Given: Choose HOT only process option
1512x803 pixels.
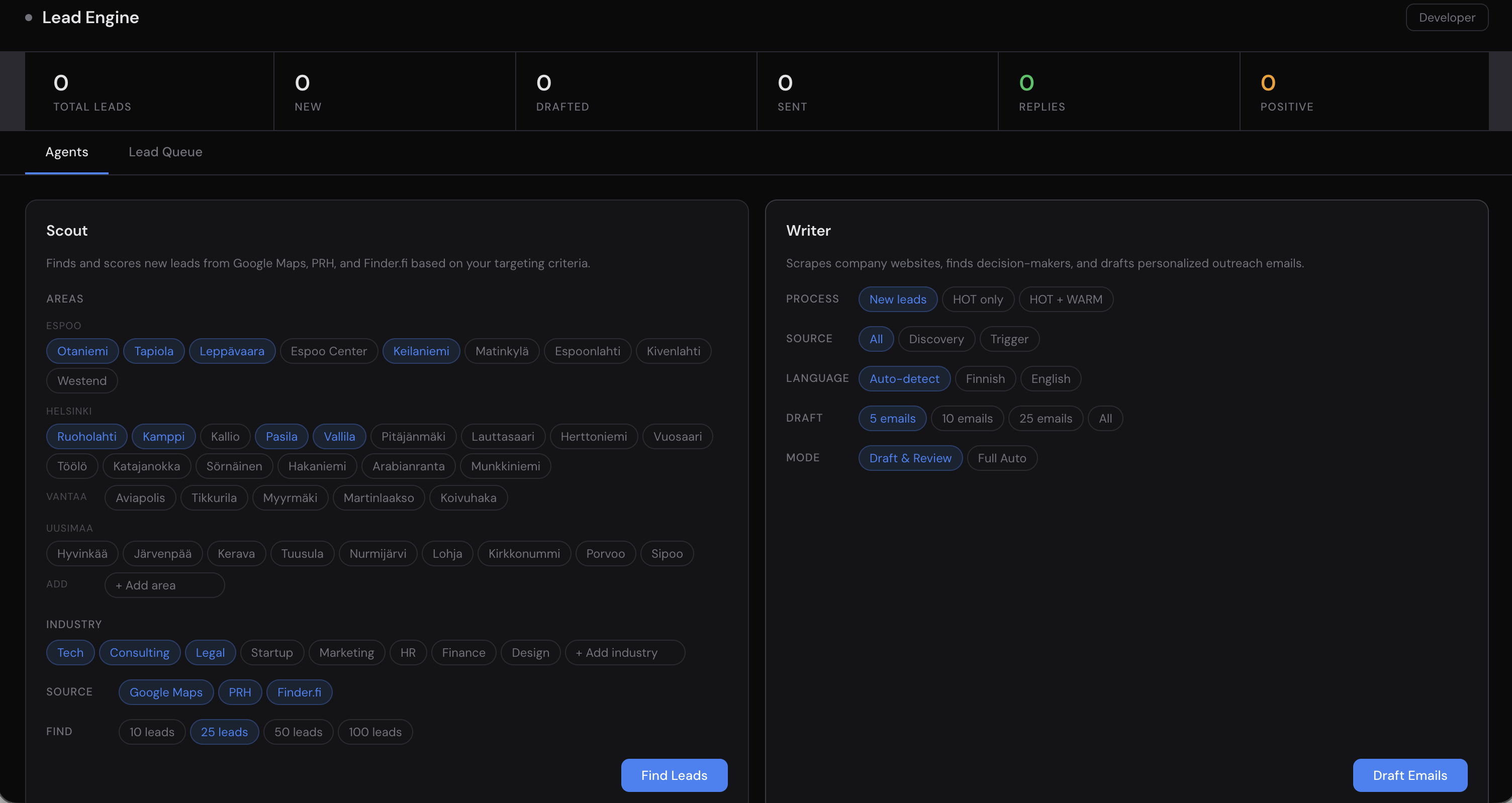Looking at the screenshot, I should click(x=977, y=299).
